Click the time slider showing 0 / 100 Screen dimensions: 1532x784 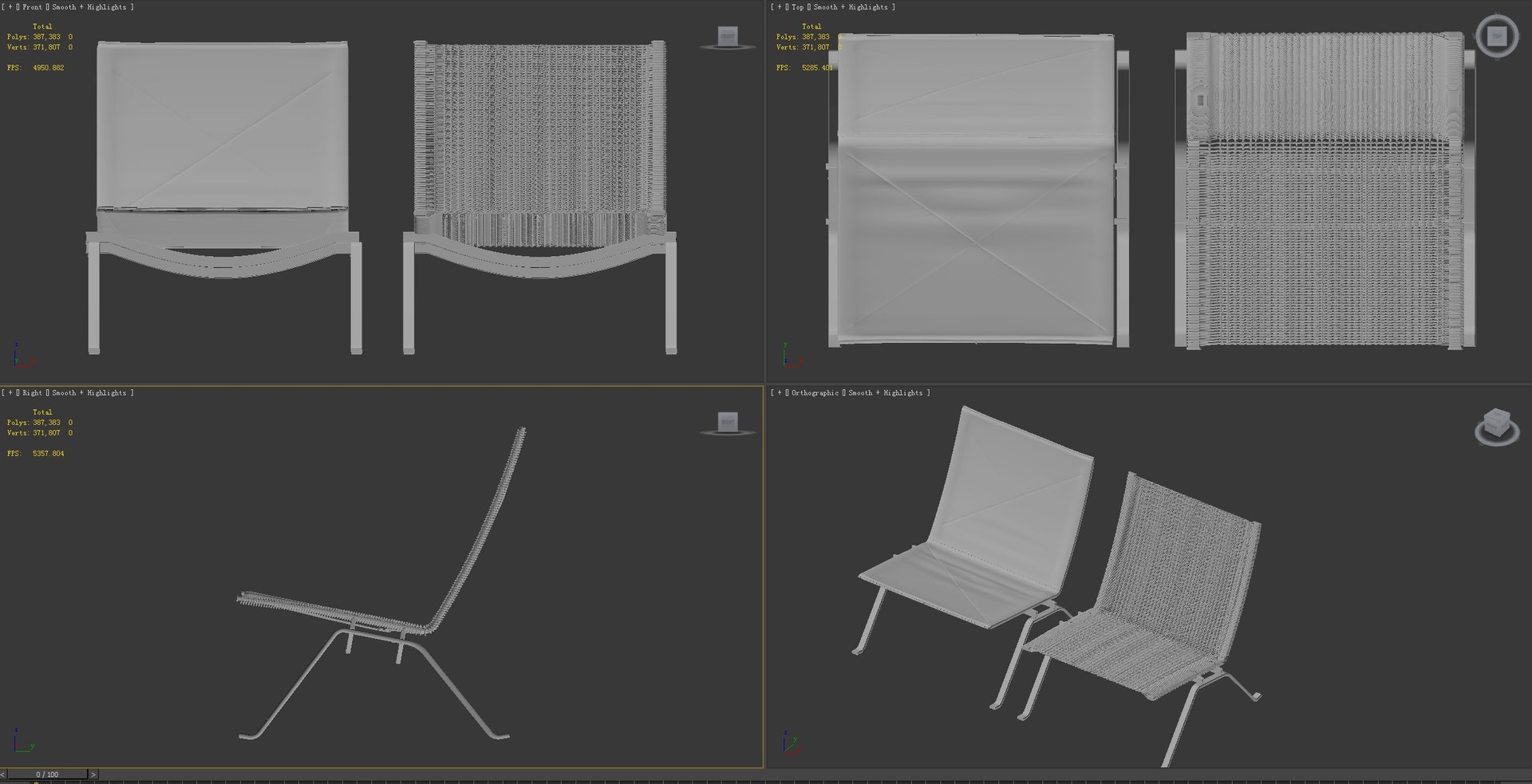pos(47,774)
